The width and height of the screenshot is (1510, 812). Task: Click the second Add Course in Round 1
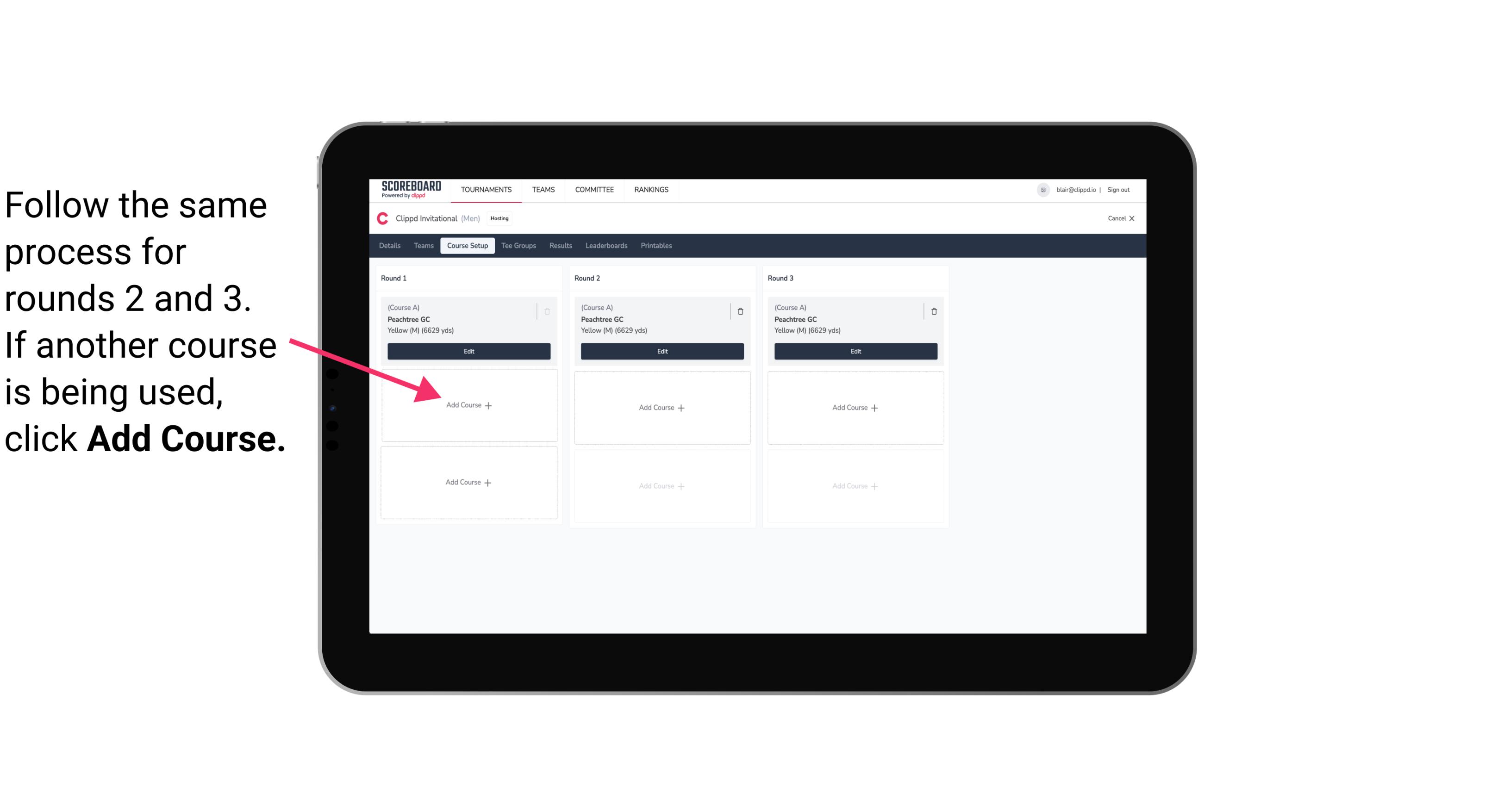click(469, 482)
